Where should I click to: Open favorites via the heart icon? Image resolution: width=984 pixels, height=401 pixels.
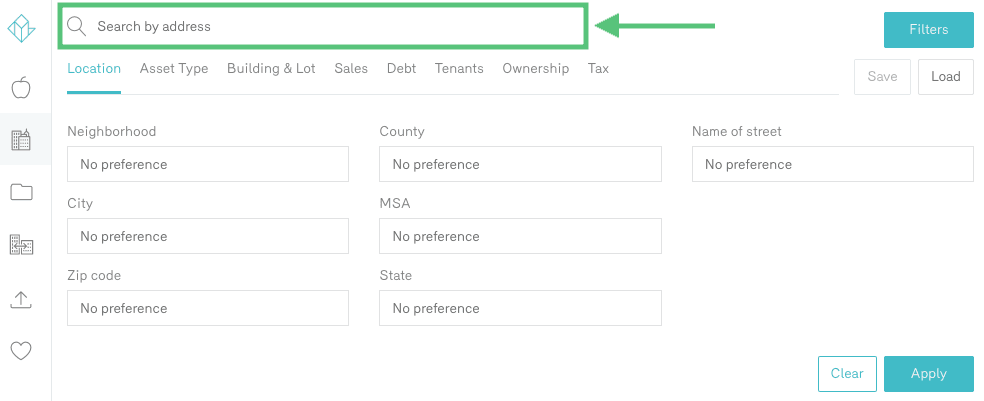(21, 351)
